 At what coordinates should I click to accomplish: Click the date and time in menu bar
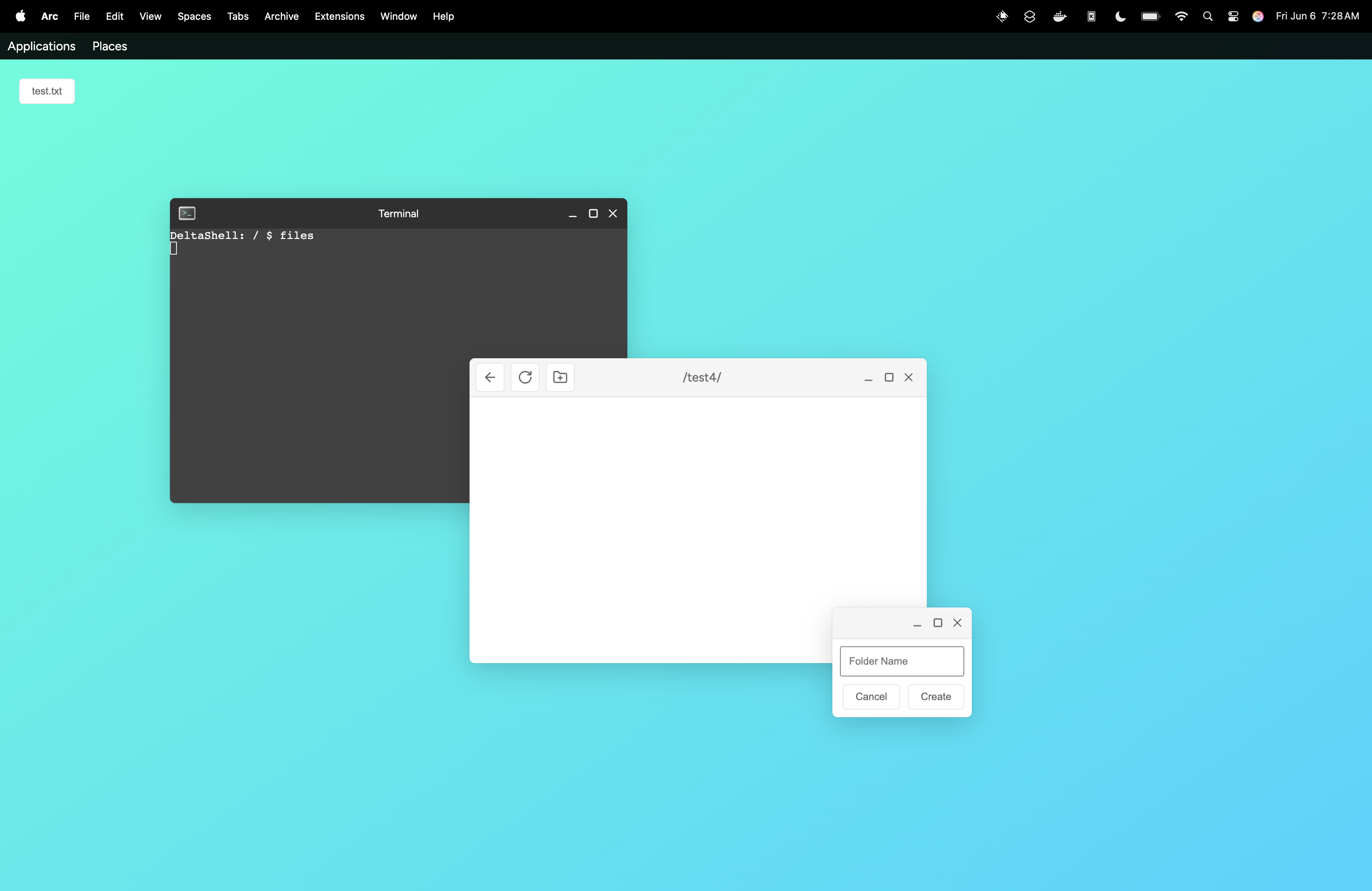pyautogui.click(x=1317, y=16)
